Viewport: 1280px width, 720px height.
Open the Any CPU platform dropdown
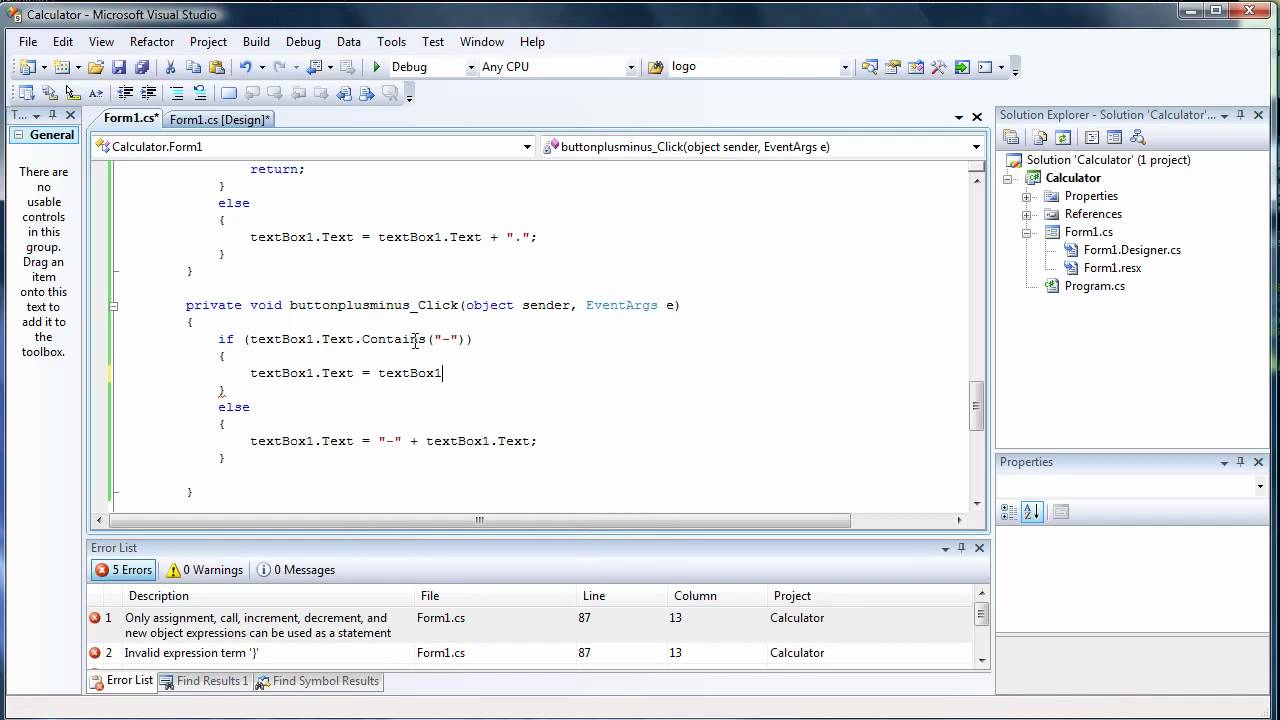(631, 67)
